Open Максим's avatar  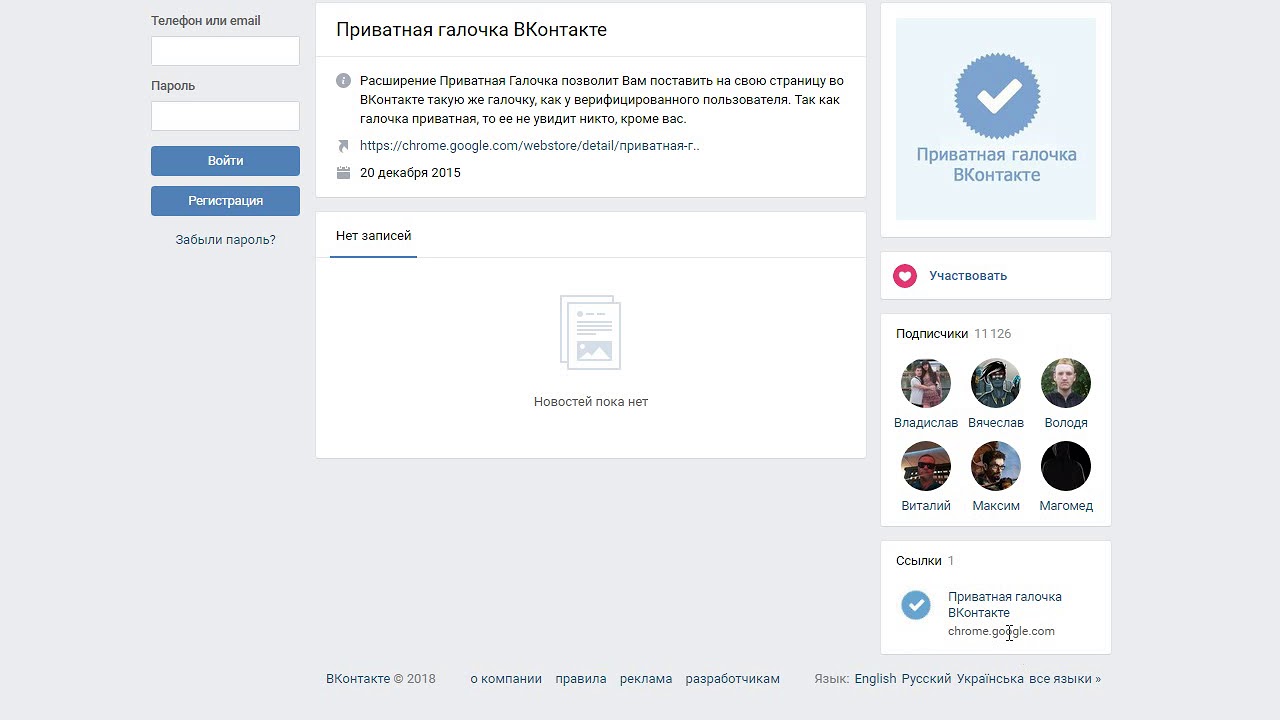click(996, 466)
